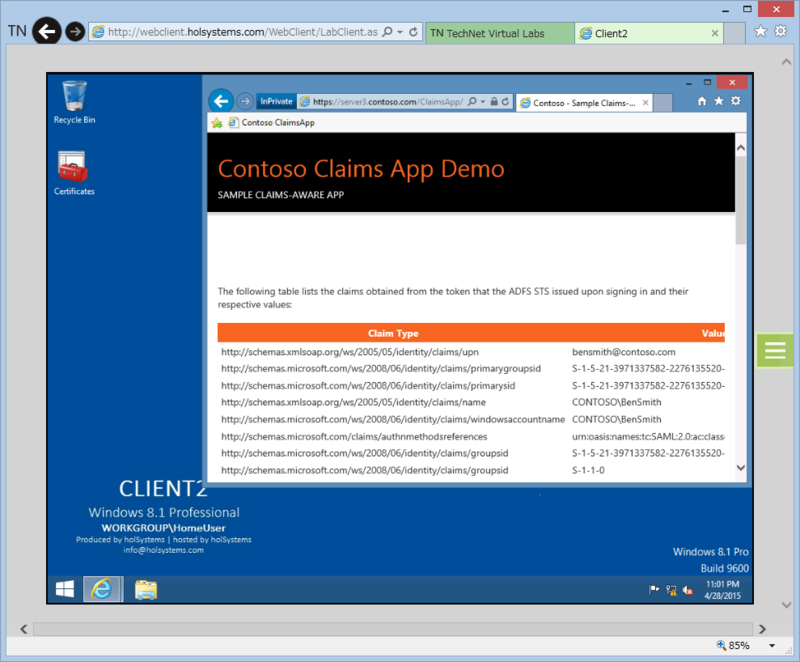800x662 pixels.
Task: Click the 85% zoom level button
Action: click(734, 645)
